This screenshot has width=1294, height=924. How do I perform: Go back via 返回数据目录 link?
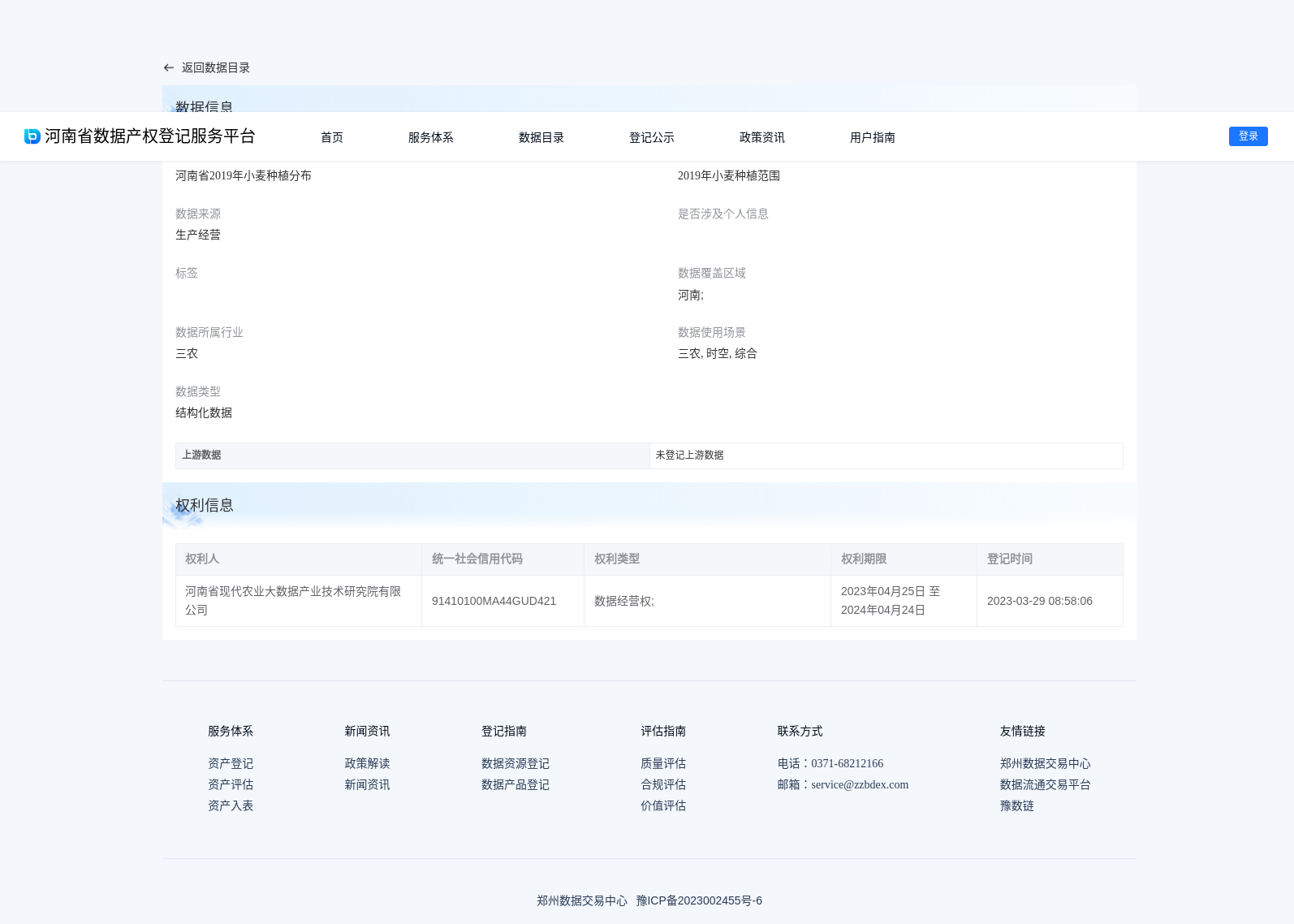215,67
